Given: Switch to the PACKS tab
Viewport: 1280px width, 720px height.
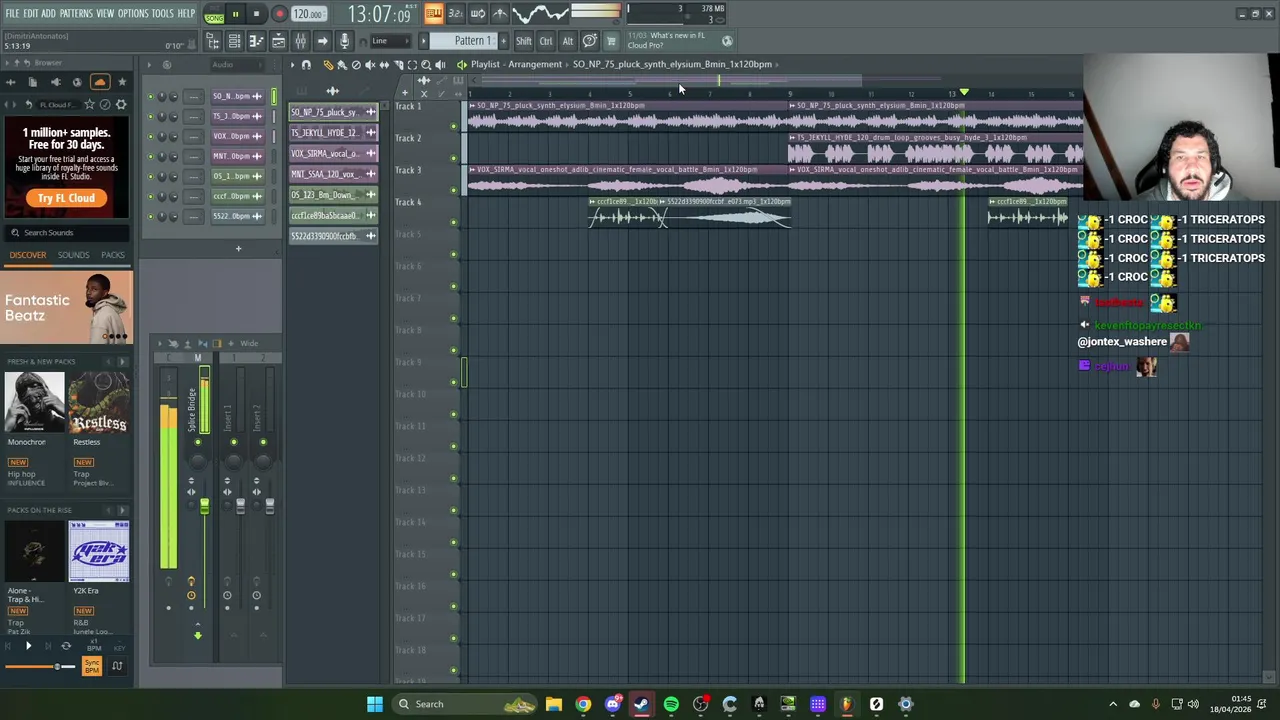Looking at the screenshot, I should pos(113,255).
